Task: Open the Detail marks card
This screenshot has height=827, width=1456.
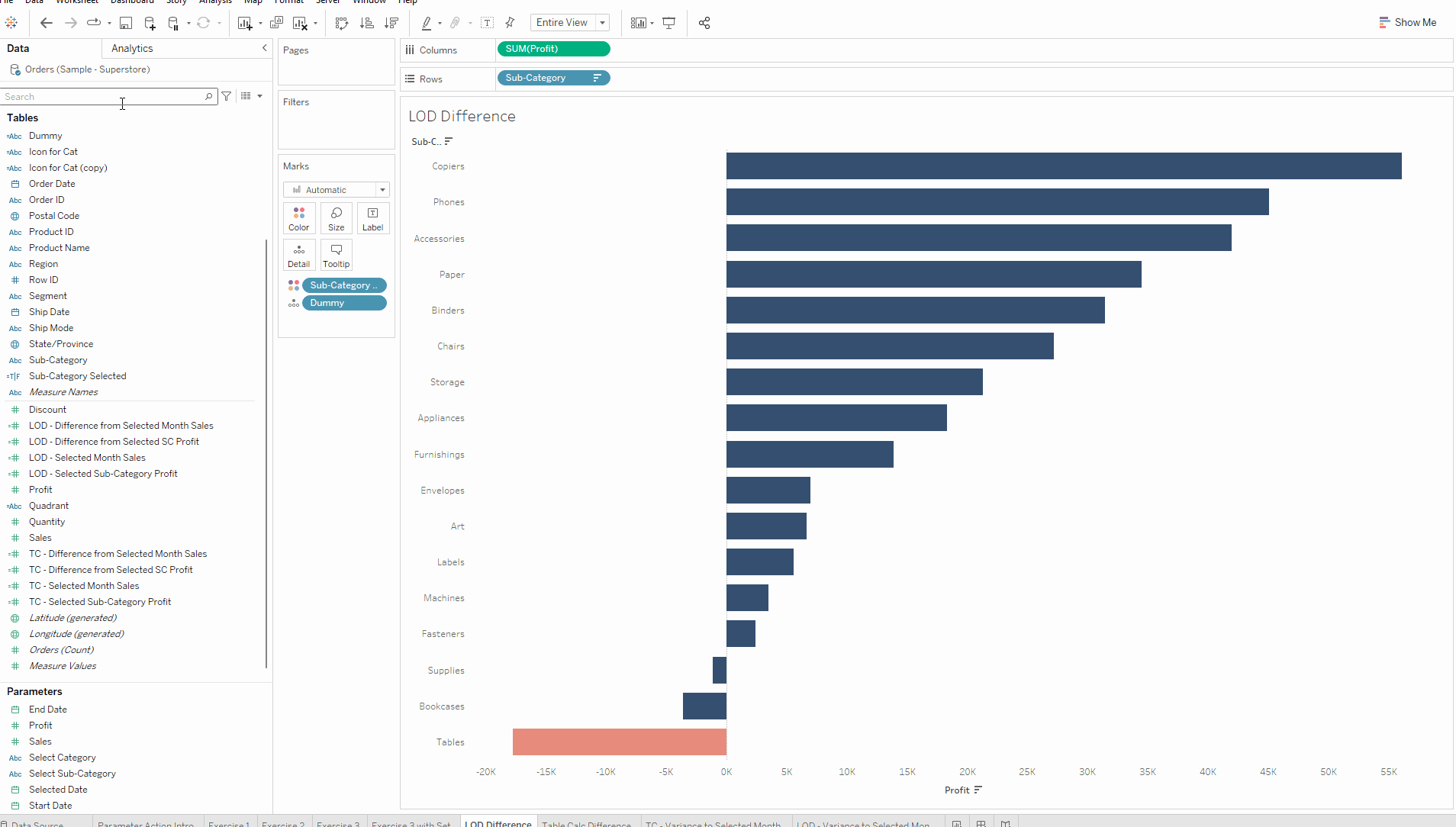Action: click(x=299, y=255)
